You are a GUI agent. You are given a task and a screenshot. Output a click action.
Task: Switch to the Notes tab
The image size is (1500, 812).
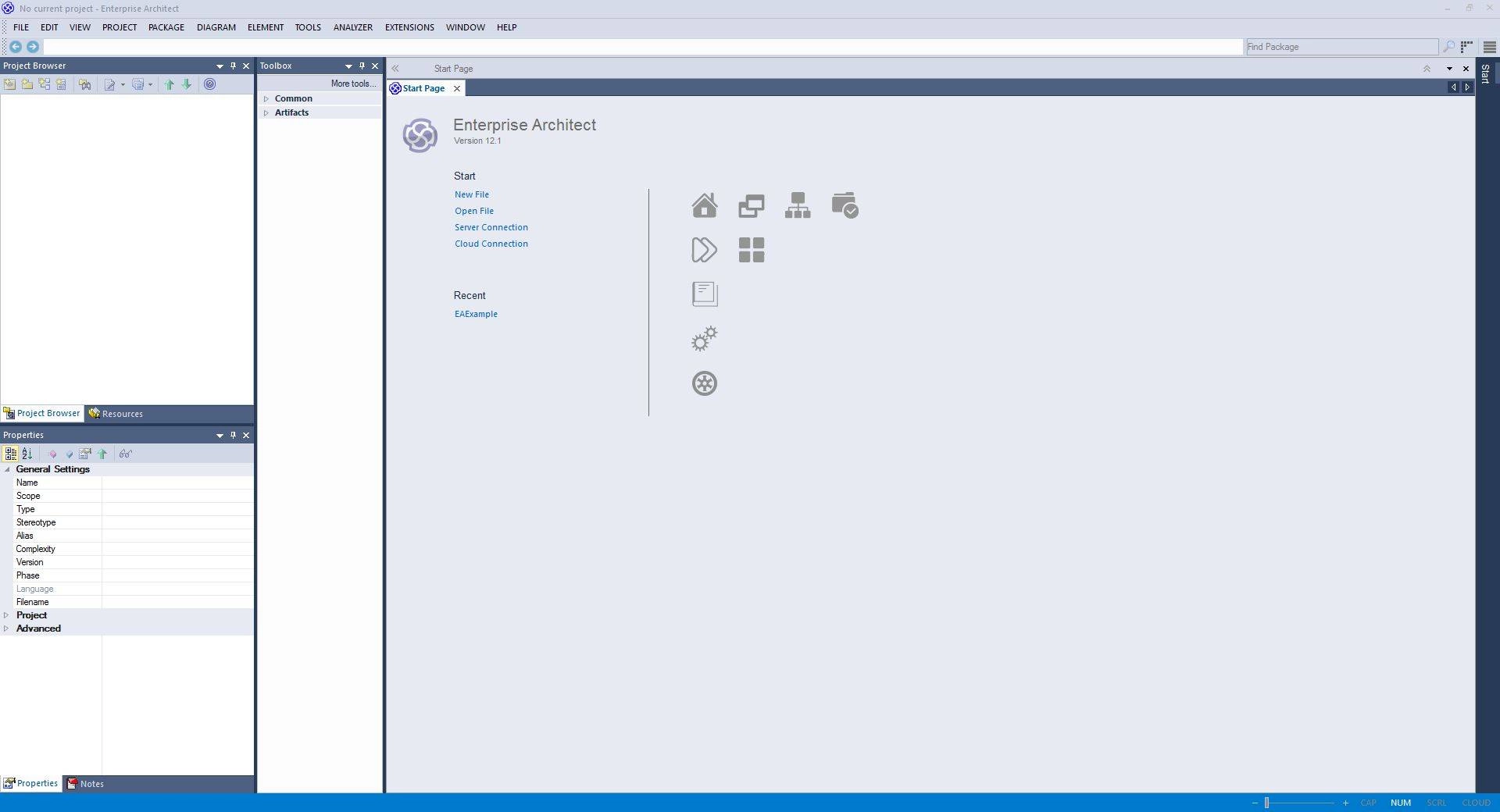click(85, 784)
